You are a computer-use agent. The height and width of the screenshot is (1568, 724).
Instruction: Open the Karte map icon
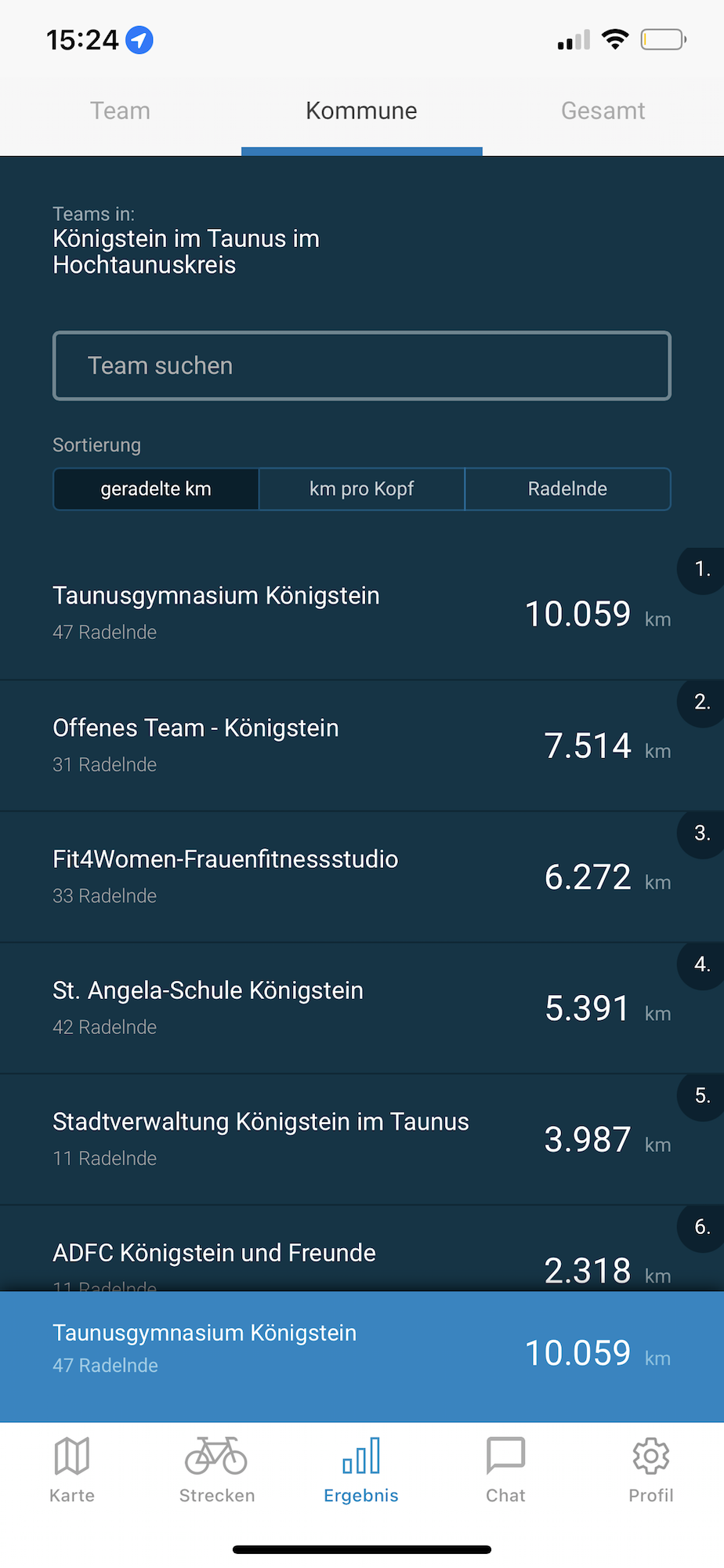point(72,1457)
